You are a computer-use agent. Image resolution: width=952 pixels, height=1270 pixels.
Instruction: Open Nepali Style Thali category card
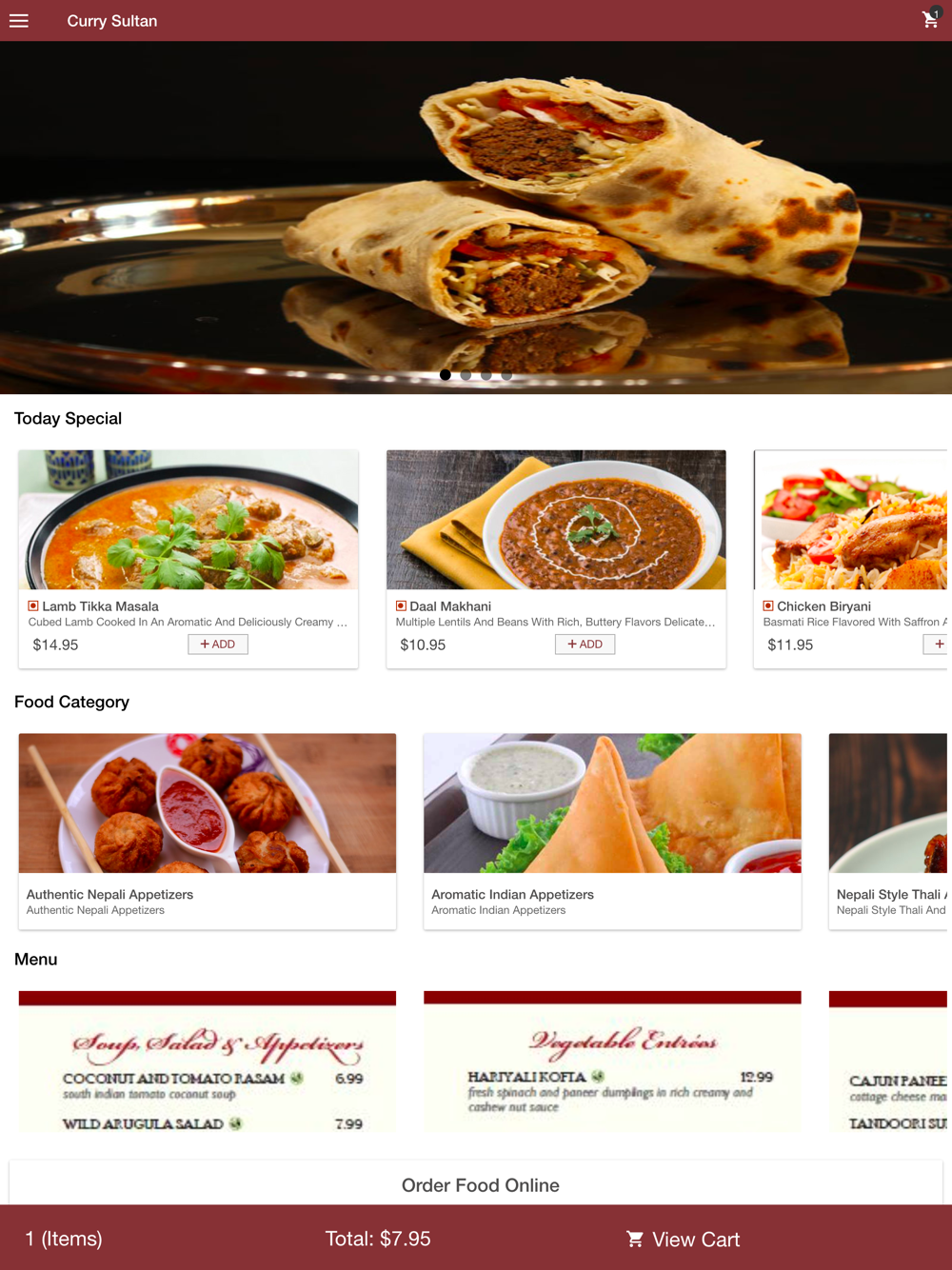(888, 831)
